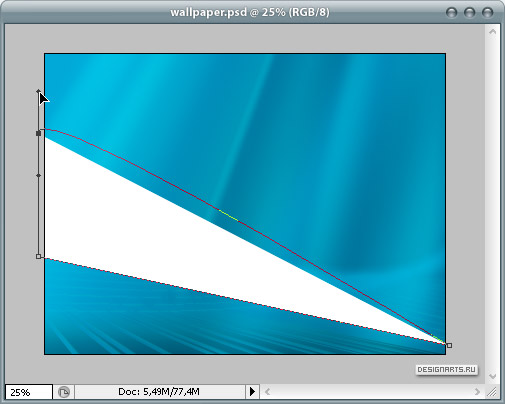Click the direction handle under the cursor
The width and height of the screenshot is (505, 404).
click(x=39, y=91)
